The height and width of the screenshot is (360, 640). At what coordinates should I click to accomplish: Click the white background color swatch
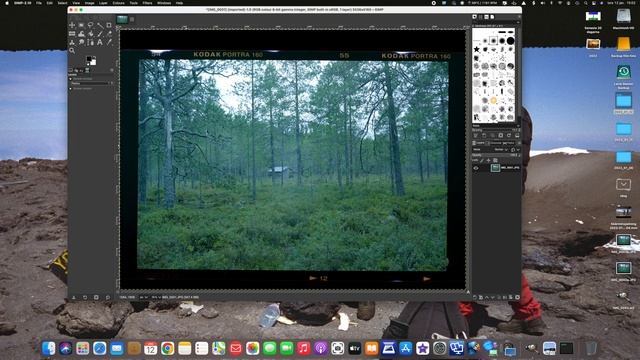tap(93, 62)
